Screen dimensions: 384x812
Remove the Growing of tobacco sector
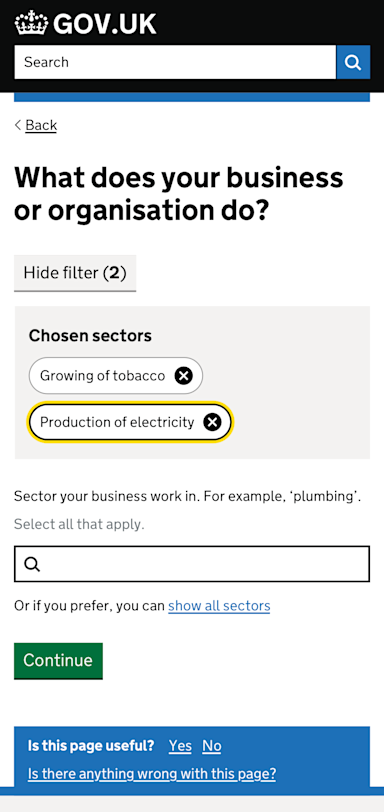(183, 375)
